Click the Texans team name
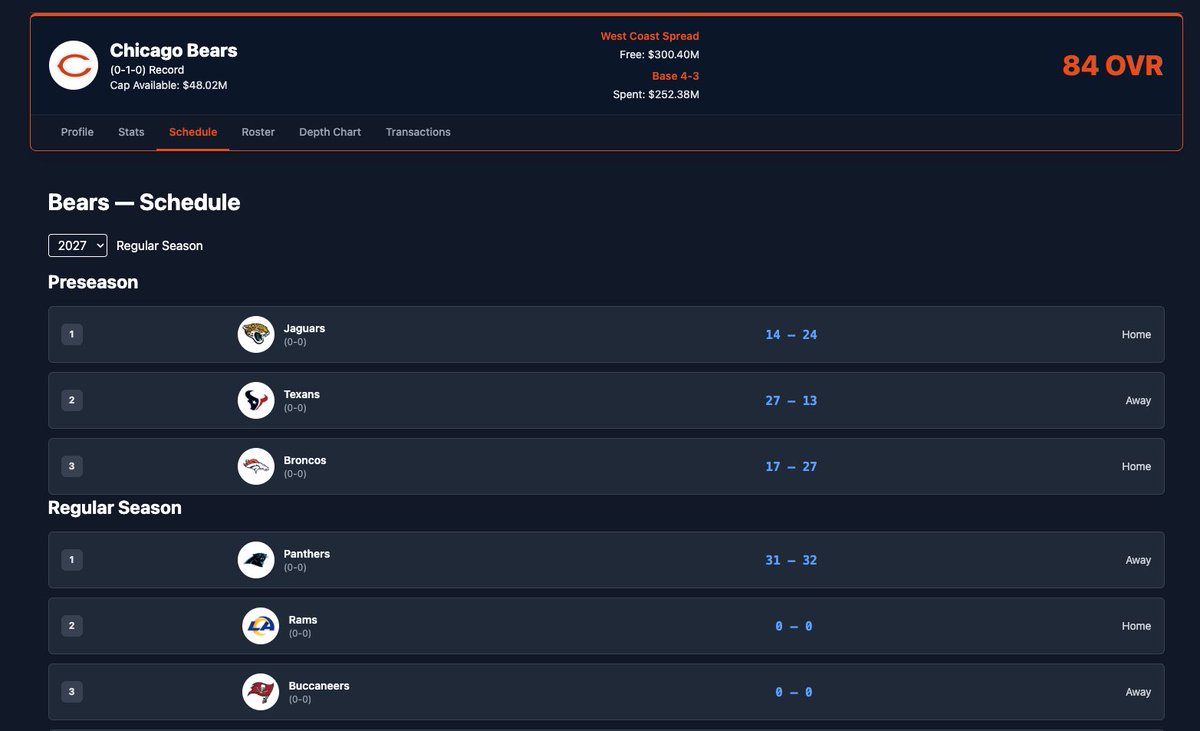Image resolution: width=1200 pixels, height=731 pixels. pyautogui.click(x=302, y=394)
